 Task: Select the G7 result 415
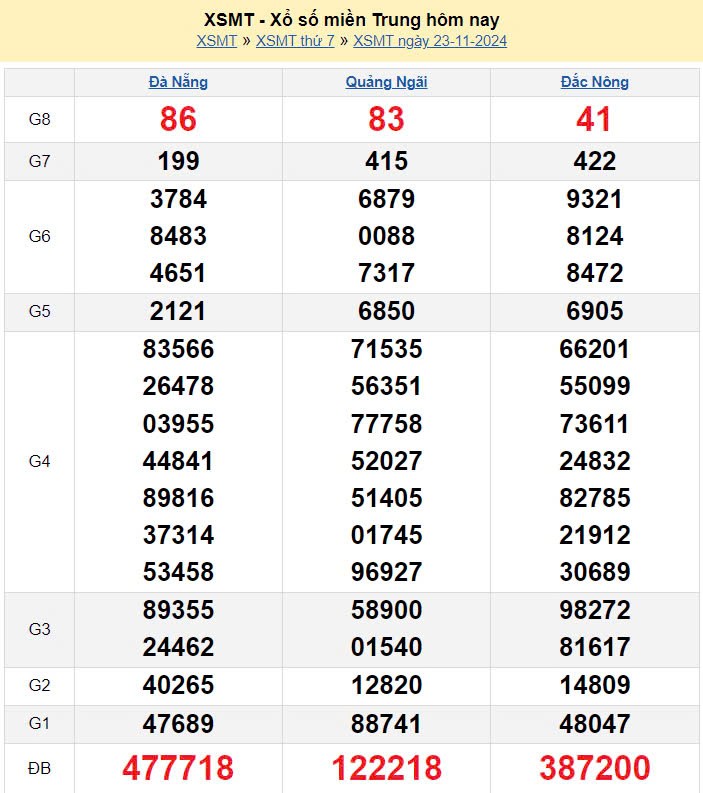pyautogui.click(x=386, y=161)
